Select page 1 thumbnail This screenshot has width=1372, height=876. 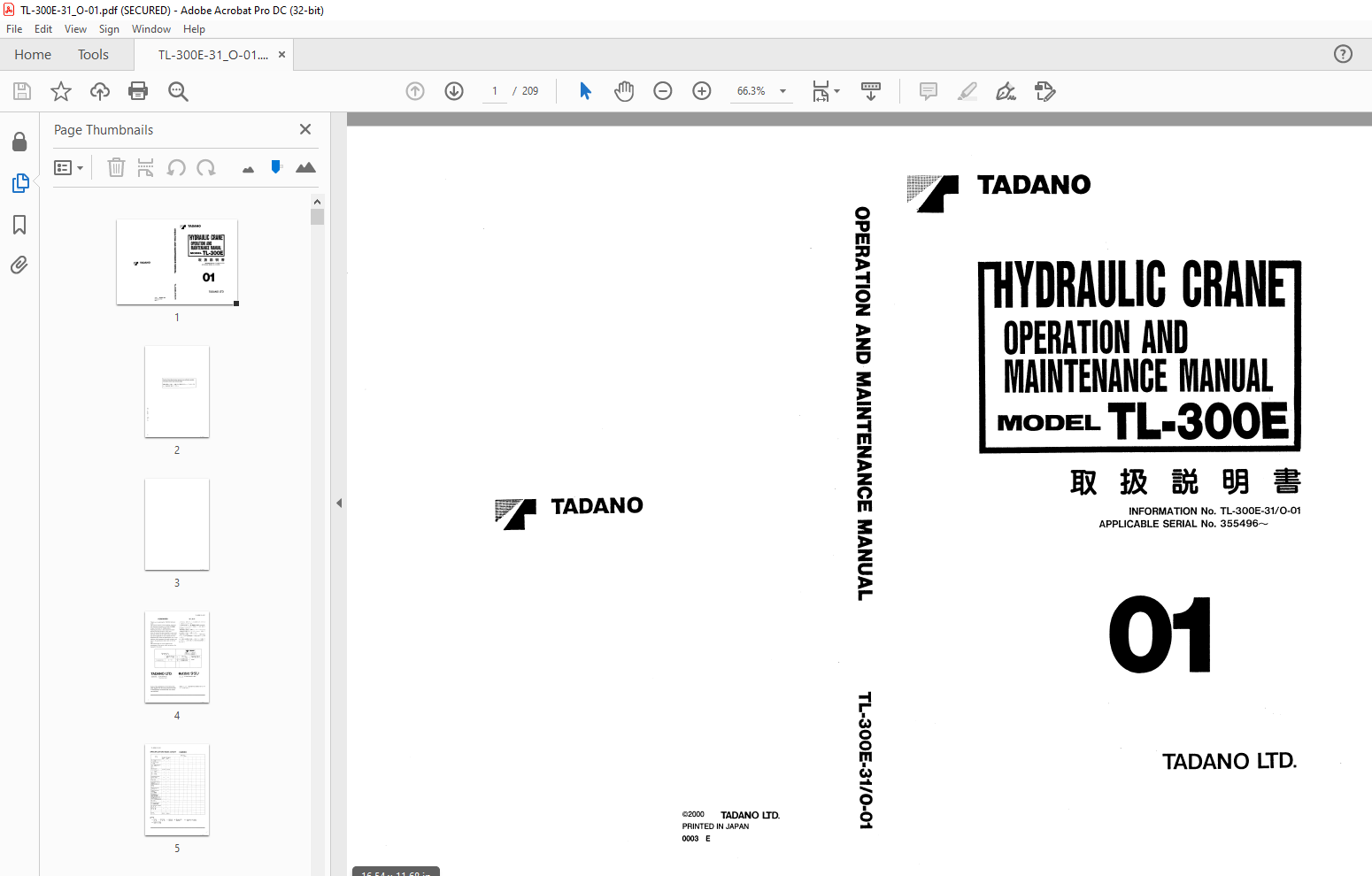pos(177,262)
